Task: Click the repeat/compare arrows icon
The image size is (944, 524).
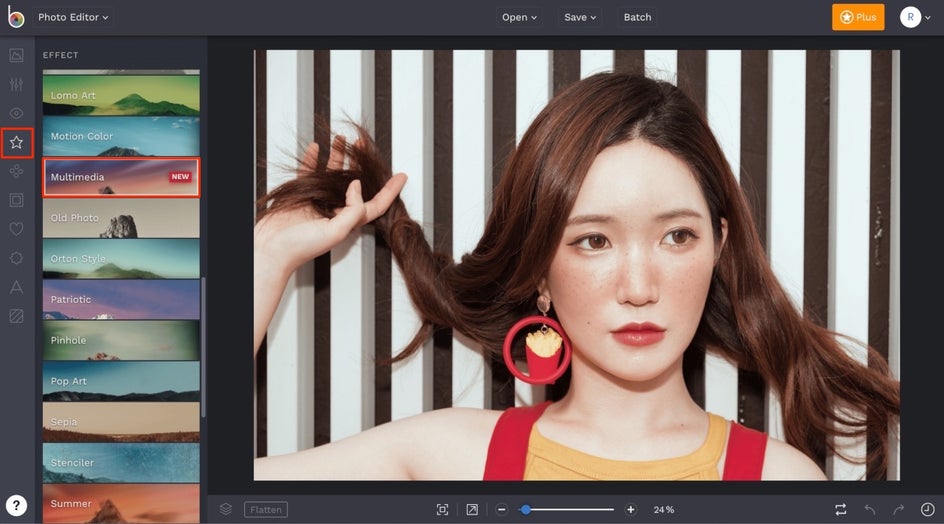Action: [x=841, y=510]
